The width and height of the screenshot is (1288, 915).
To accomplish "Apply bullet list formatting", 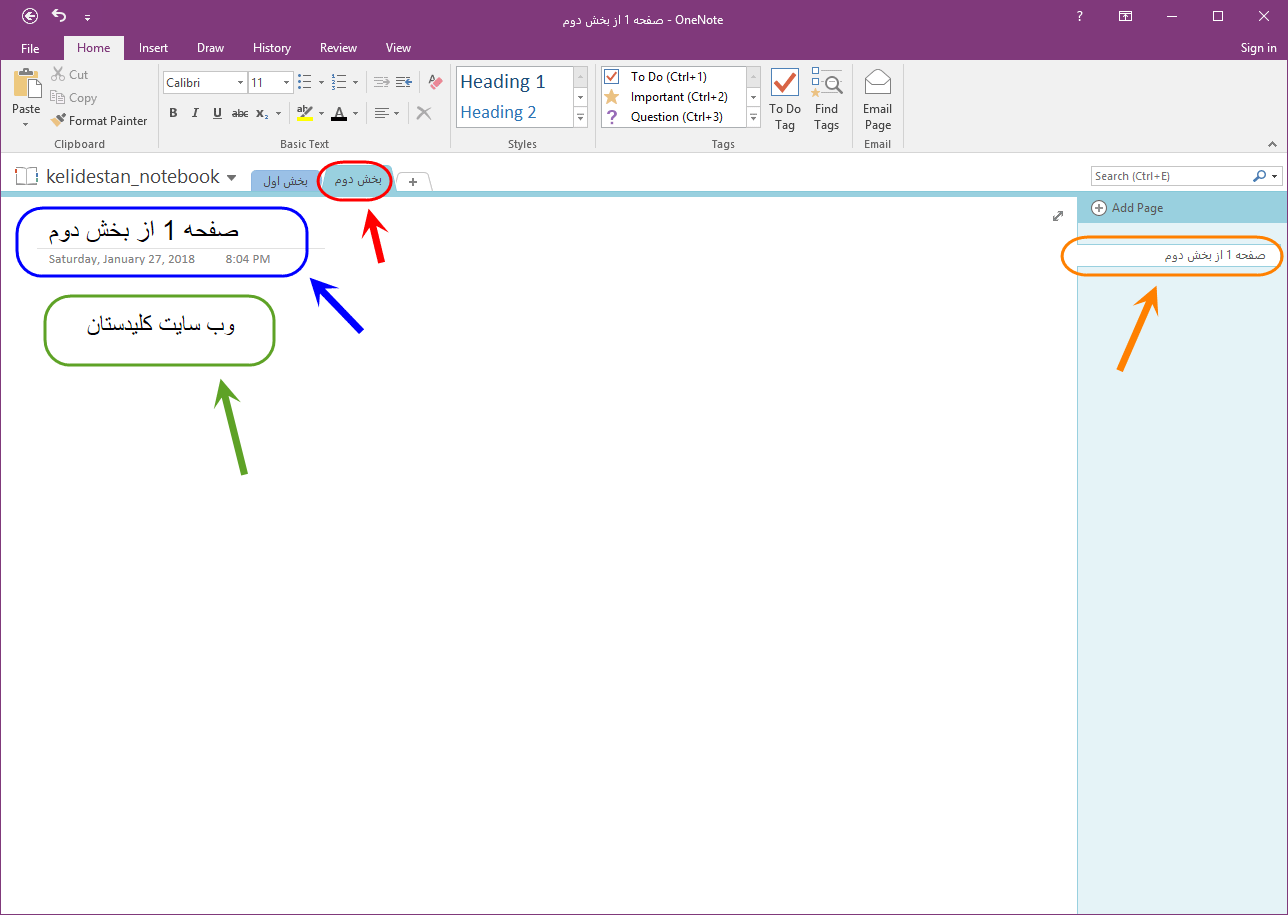I will coord(305,82).
